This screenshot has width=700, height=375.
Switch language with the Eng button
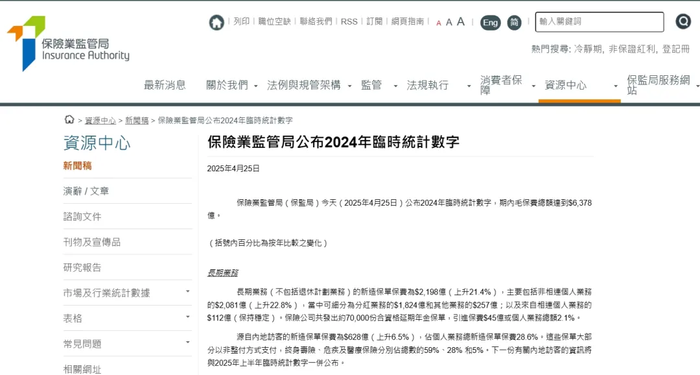point(490,22)
